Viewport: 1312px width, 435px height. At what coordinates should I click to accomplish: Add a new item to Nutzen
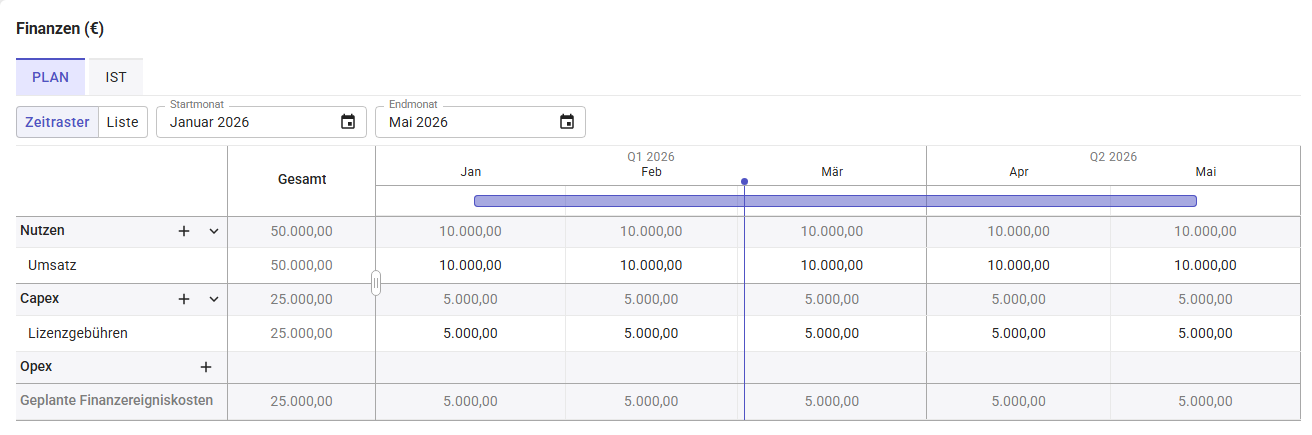184,231
